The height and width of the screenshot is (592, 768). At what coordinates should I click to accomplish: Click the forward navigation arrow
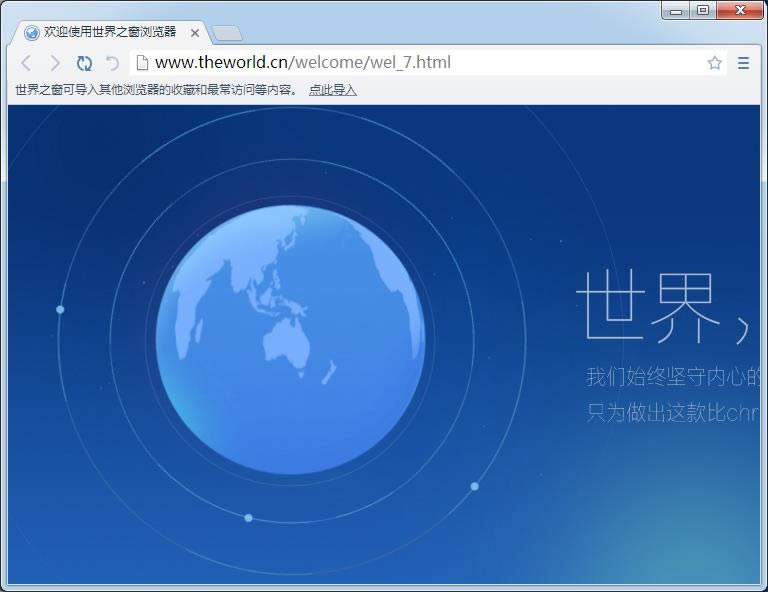click(55, 63)
